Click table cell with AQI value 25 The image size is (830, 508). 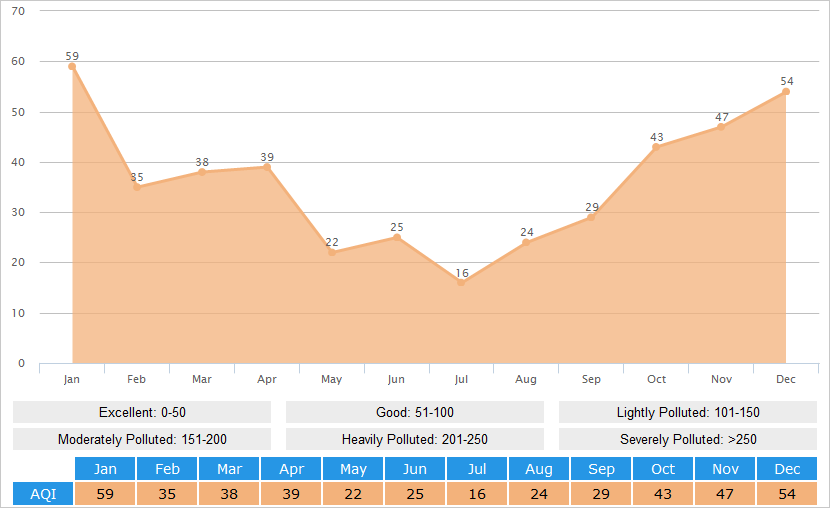pos(415,494)
